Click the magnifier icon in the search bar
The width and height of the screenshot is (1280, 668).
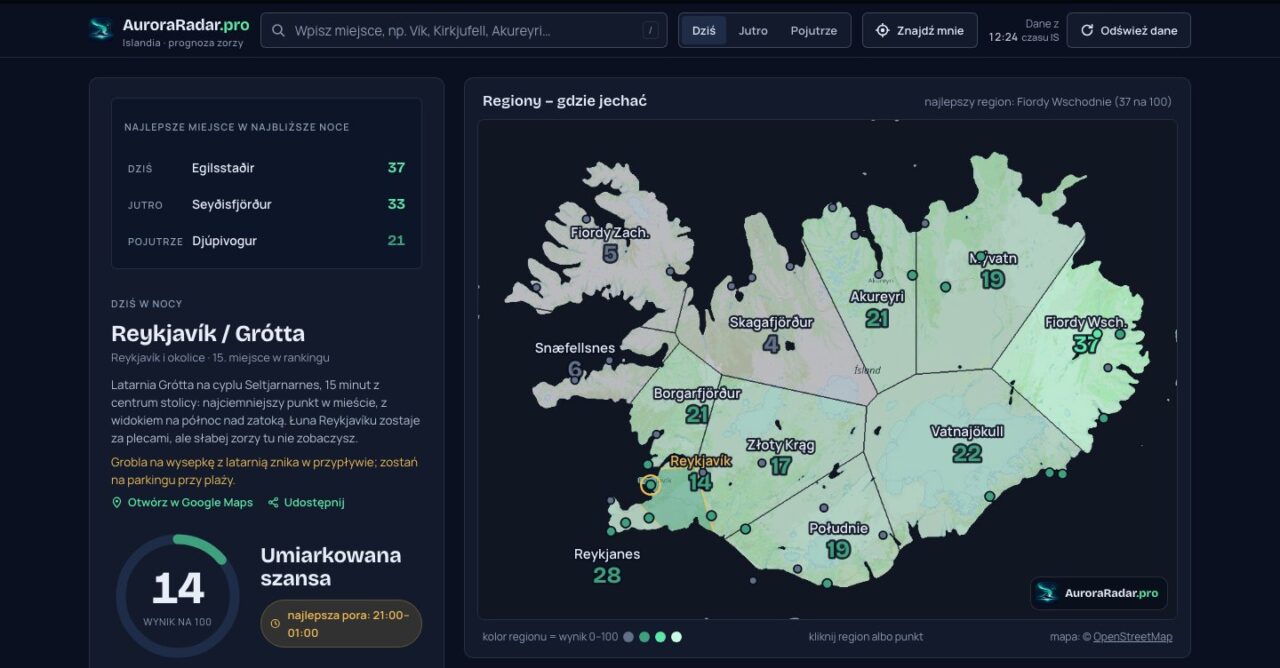click(279, 31)
